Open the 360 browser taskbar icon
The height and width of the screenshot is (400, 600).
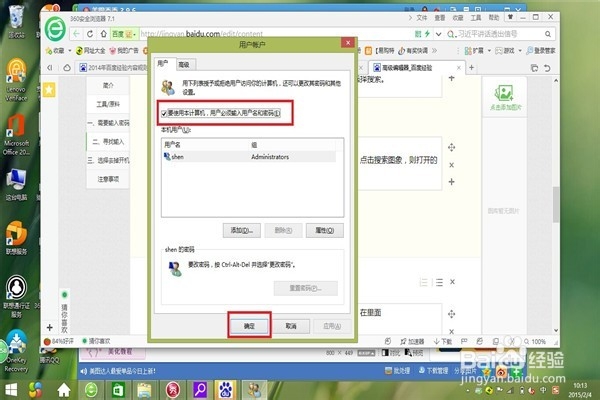91,390
